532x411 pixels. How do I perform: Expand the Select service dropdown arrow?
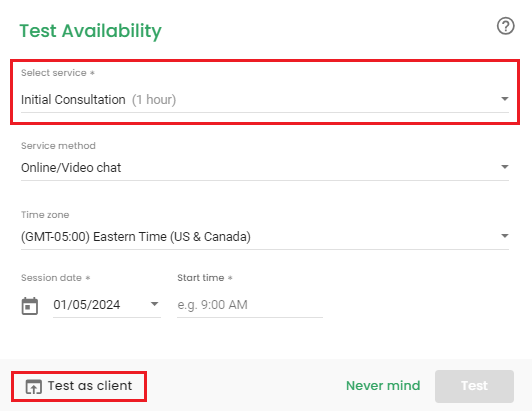point(505,99)
